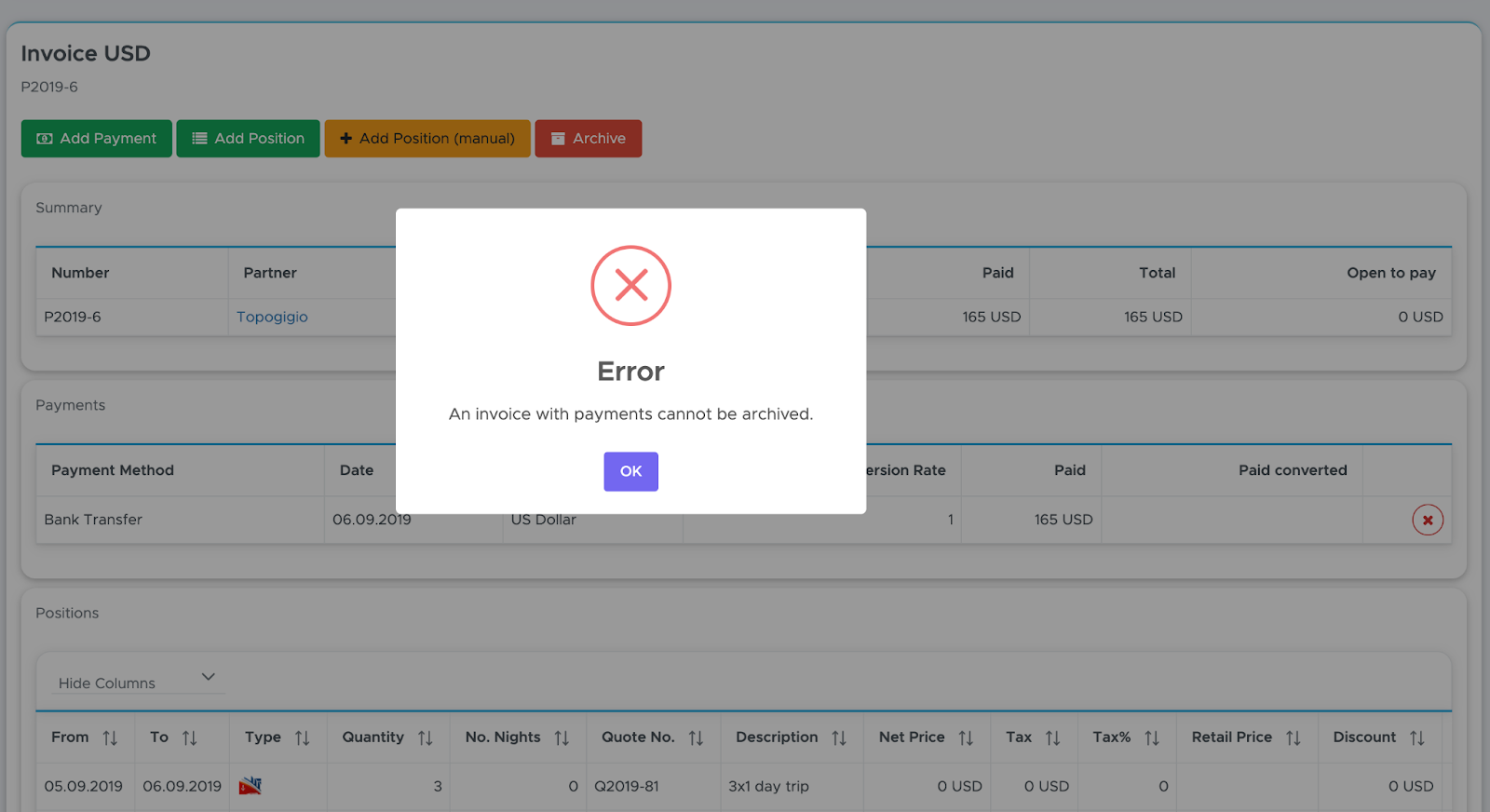This screenshot has width=1490, height=812.
Task: Select the Q2019-81 quote number cell
Action: (627, 786)
